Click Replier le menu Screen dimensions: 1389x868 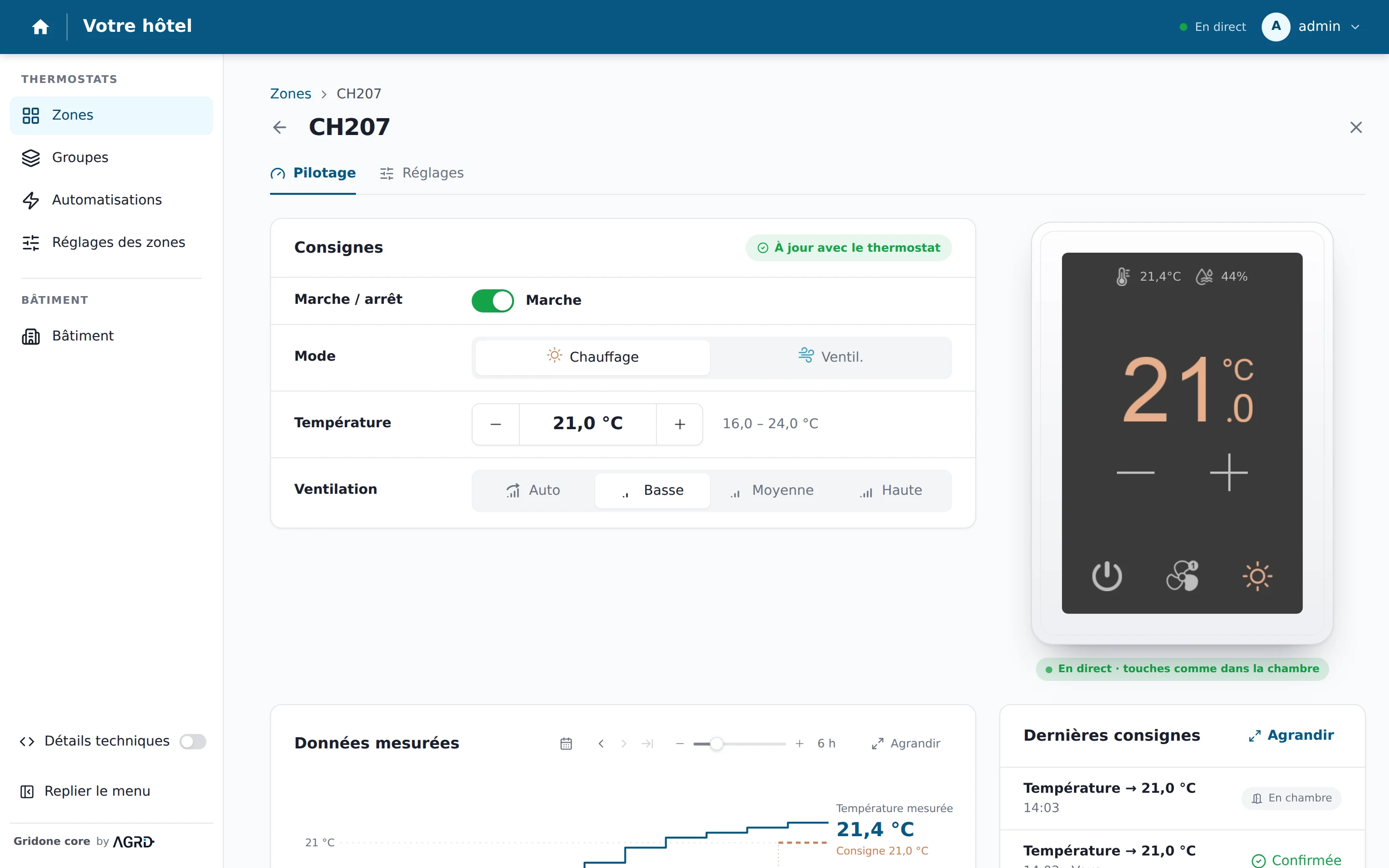[85, 791]
